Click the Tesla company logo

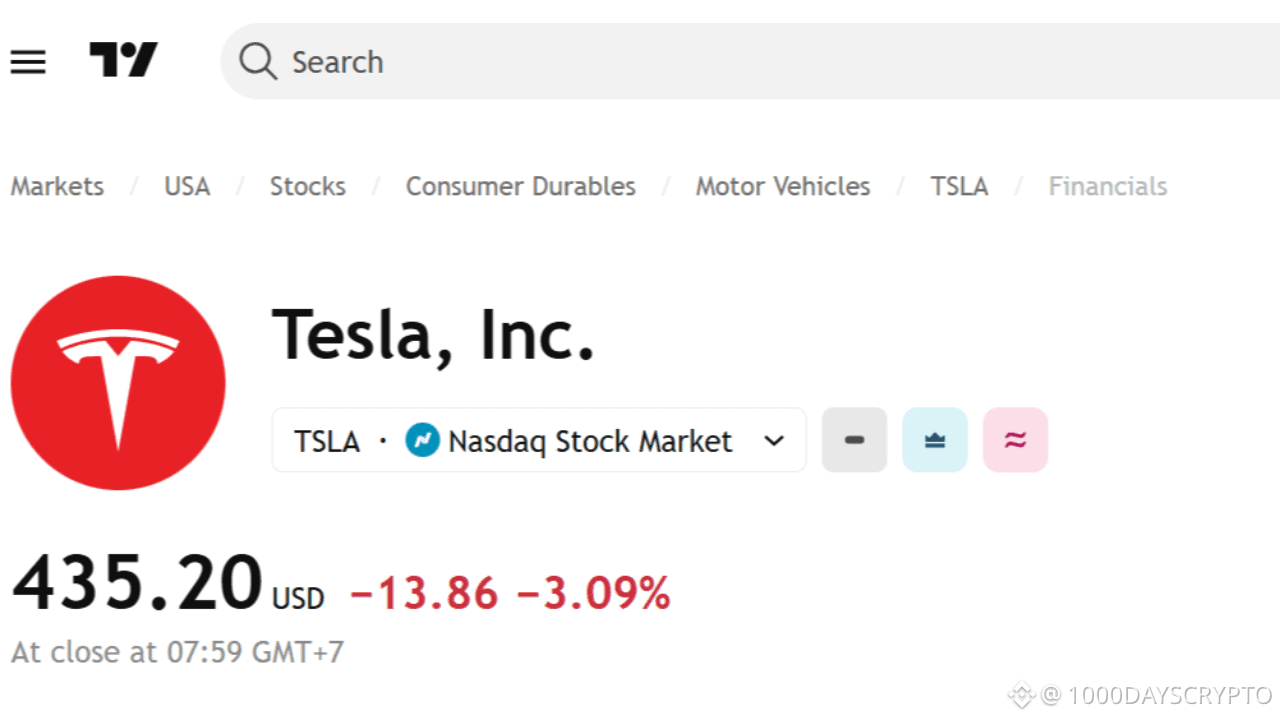click(118, 382)
